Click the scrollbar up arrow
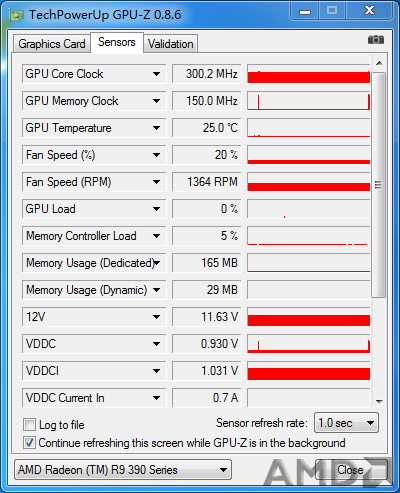Image resolution: width=400 pixels, height=493 pixels. 379,63
